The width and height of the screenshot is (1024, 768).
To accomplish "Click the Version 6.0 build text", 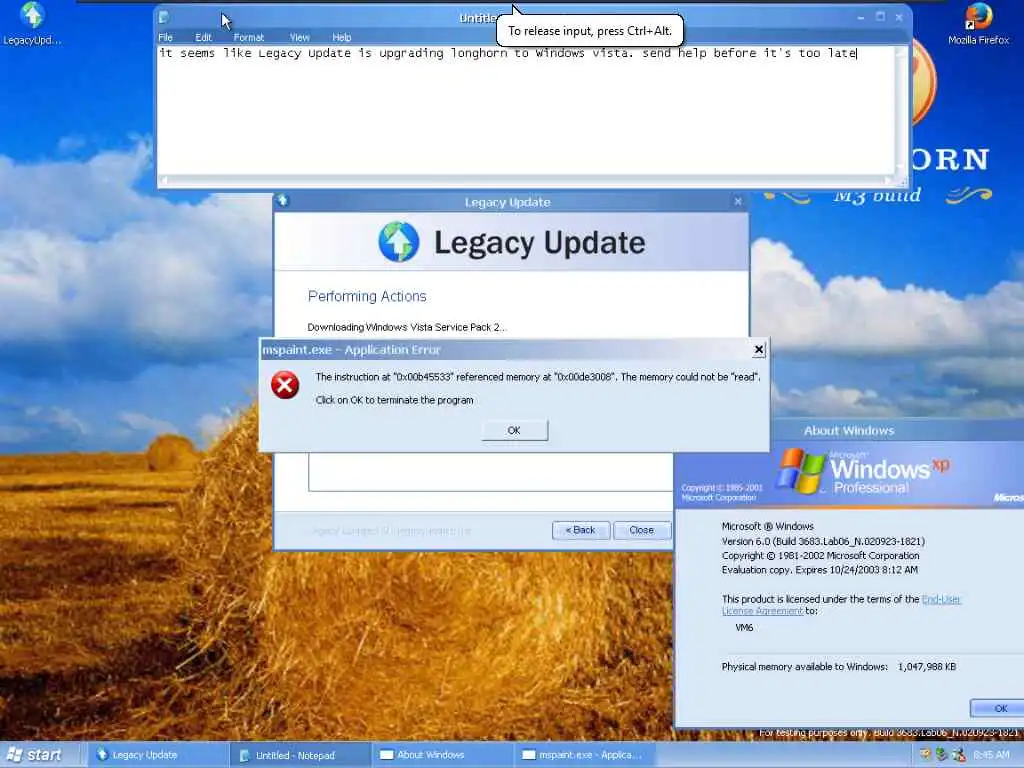I will [x=823, y=541].
